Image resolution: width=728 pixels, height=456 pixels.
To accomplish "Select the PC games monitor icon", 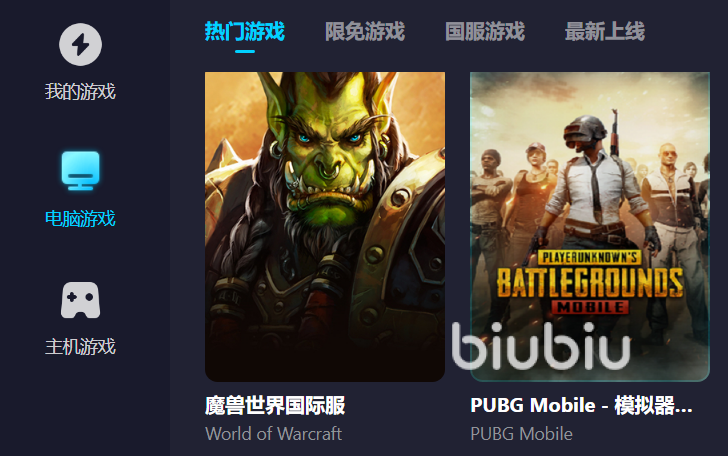I will (x=80, y=171).
